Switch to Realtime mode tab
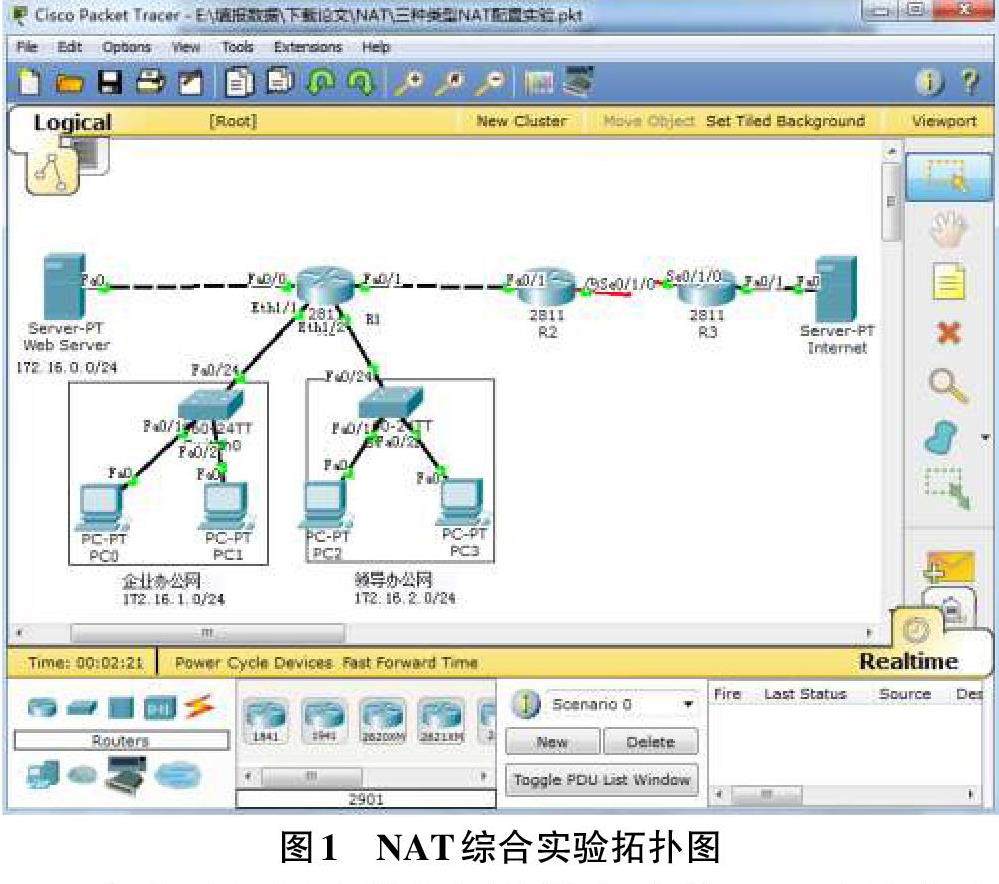The width and height of the screenshot is (999, 884). coord(908,662)
